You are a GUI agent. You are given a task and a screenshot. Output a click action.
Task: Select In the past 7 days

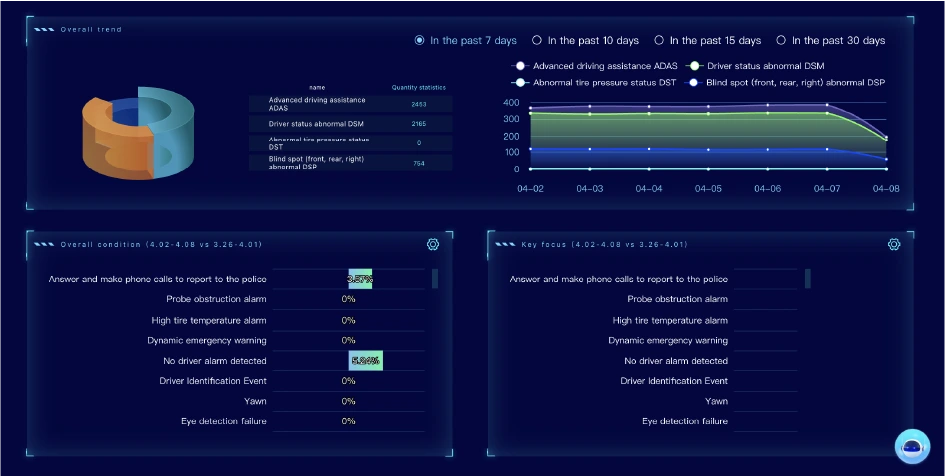click(420, 41)
